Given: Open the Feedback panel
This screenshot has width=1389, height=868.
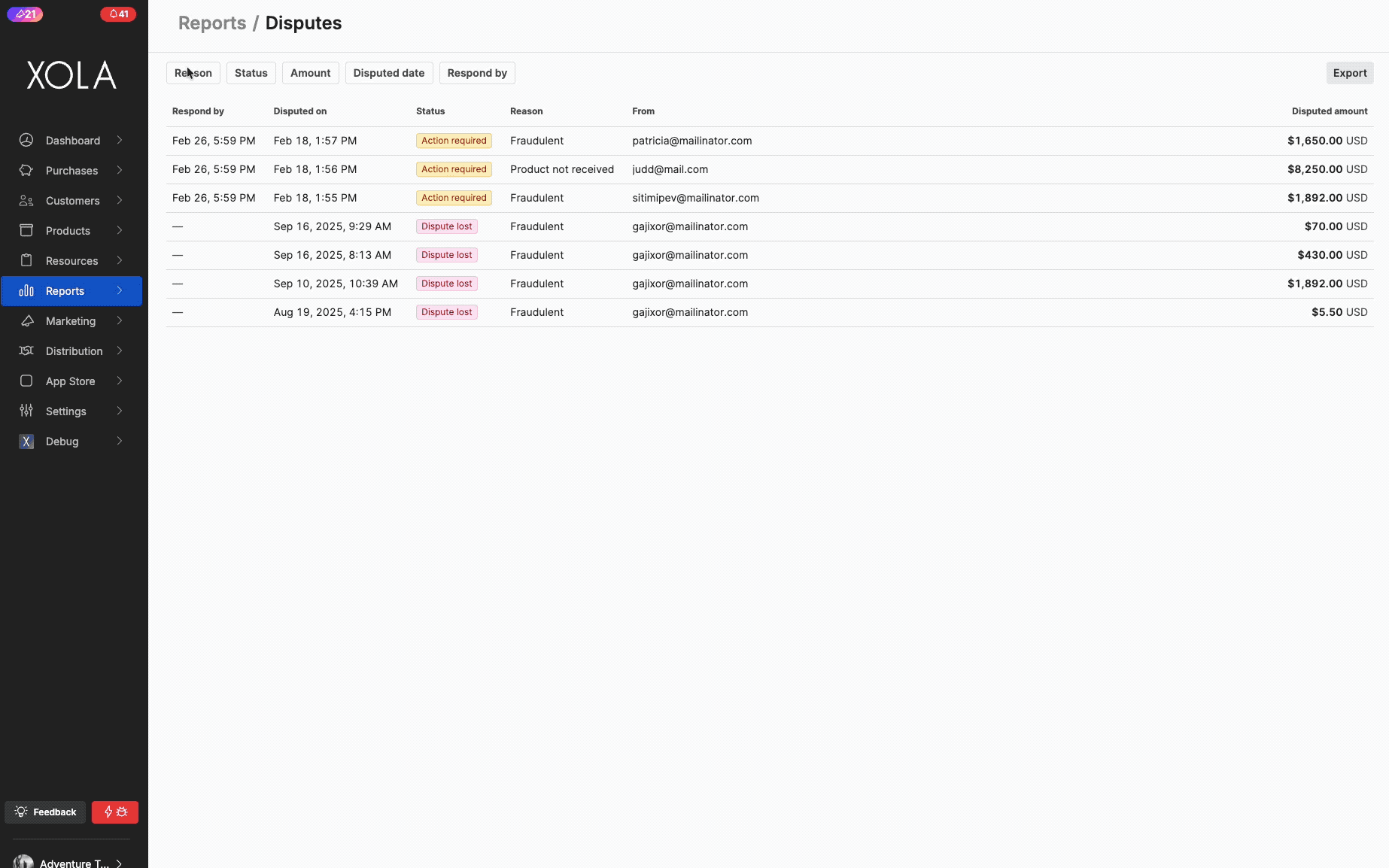Looking at the screenshot, I should 45,812.
